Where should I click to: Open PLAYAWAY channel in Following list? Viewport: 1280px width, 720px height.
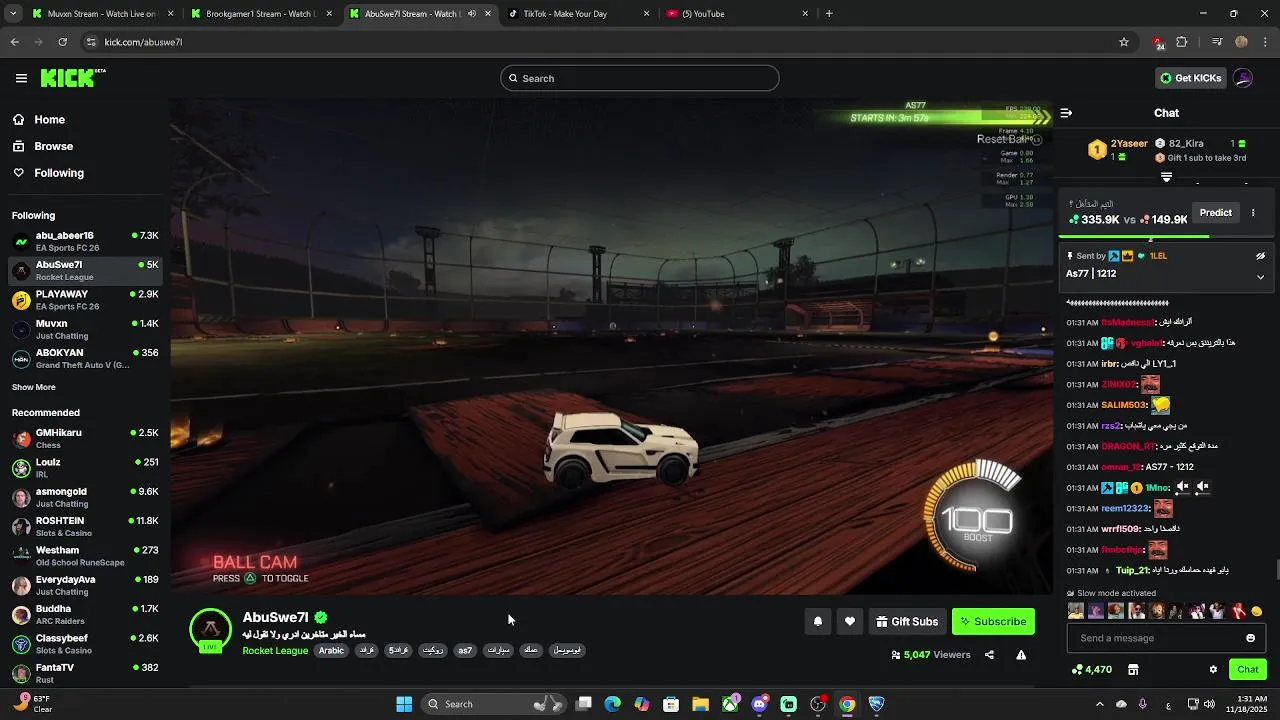[85, 300]
